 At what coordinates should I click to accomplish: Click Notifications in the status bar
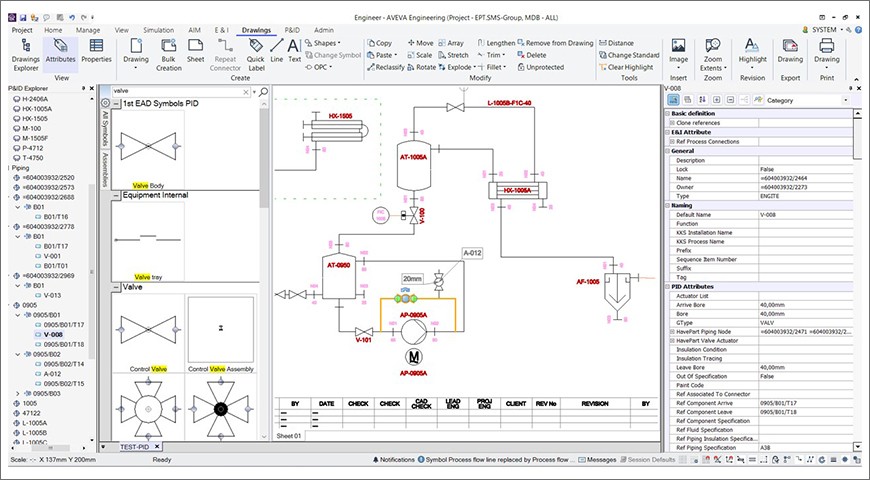[395, 460]
